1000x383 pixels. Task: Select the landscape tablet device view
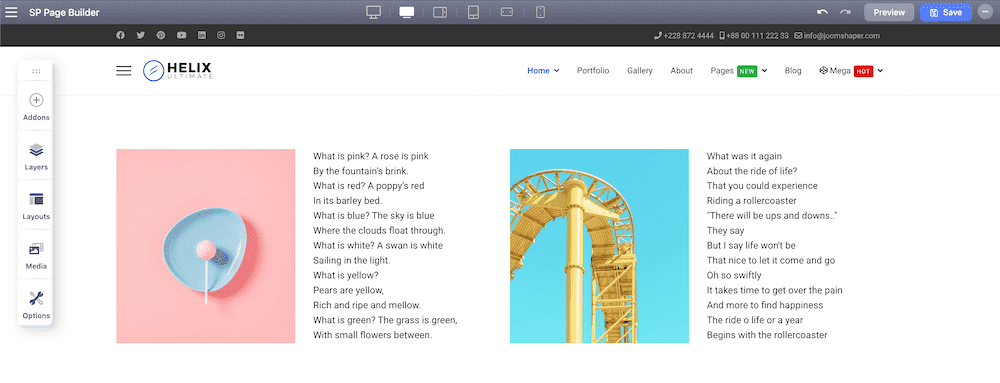click(x=440, y=12)
